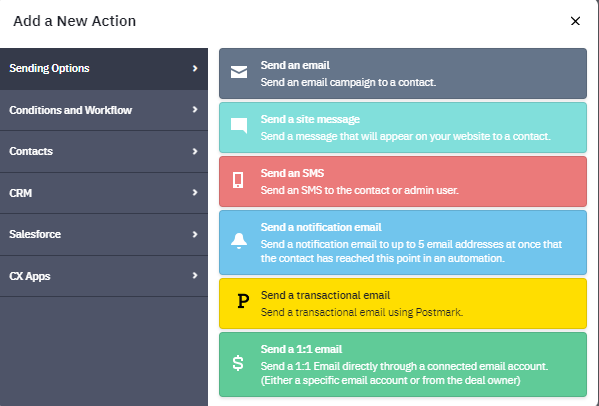Click the Postmark P icon

pyautogui.click(x=243, y=301)
